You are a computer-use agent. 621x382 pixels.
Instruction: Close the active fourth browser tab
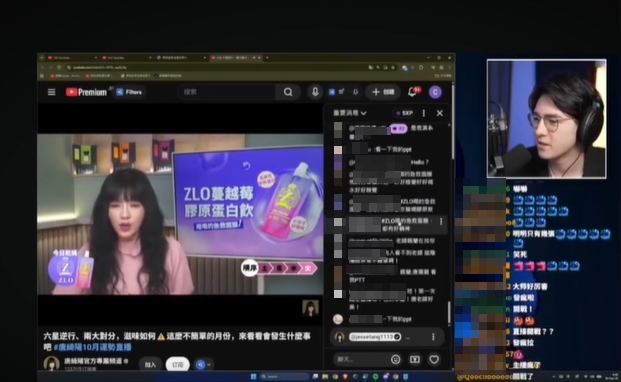pos(259,58)
